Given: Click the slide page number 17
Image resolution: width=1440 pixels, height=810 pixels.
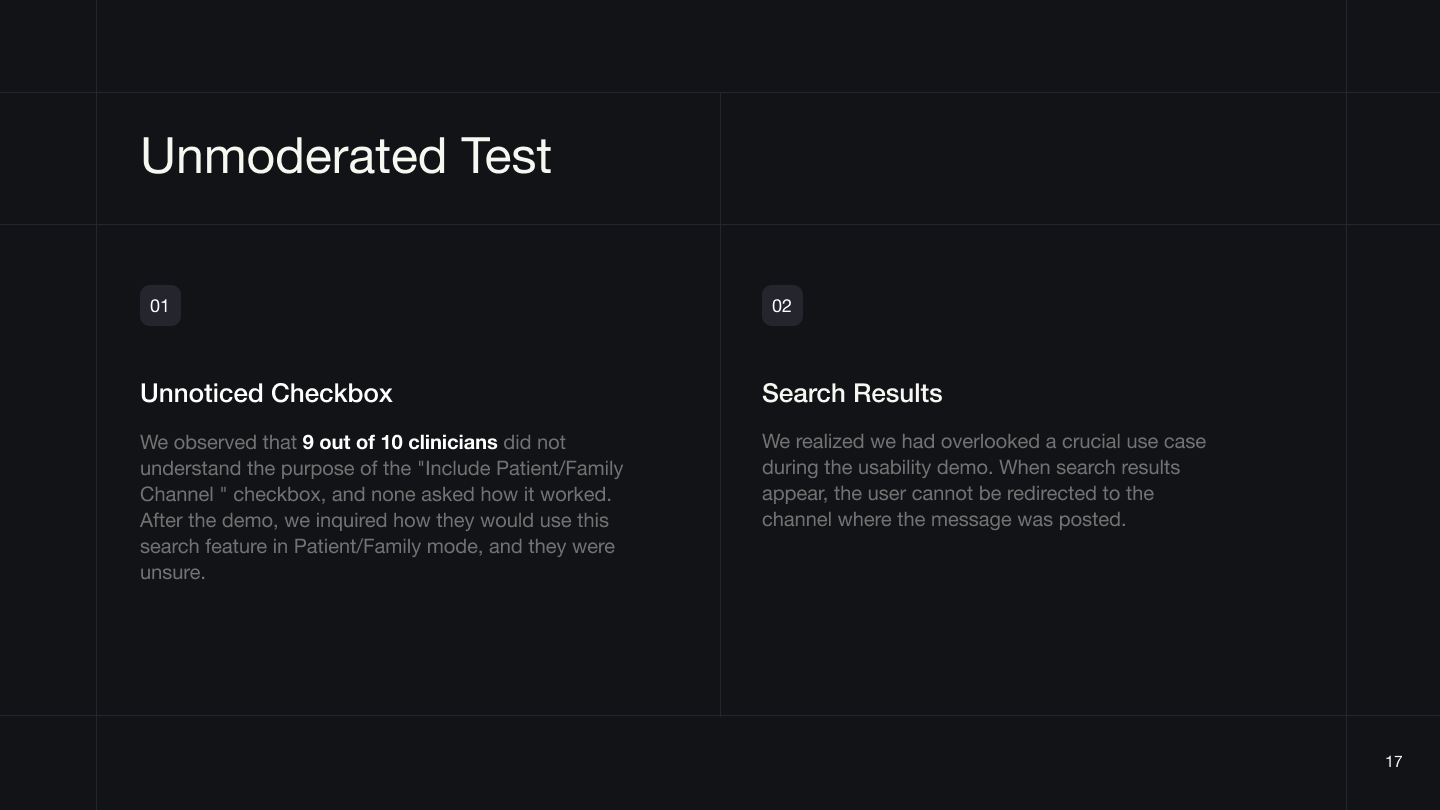Looking at the screenshot, I should pyautogui.click(x=1393, y=762).
